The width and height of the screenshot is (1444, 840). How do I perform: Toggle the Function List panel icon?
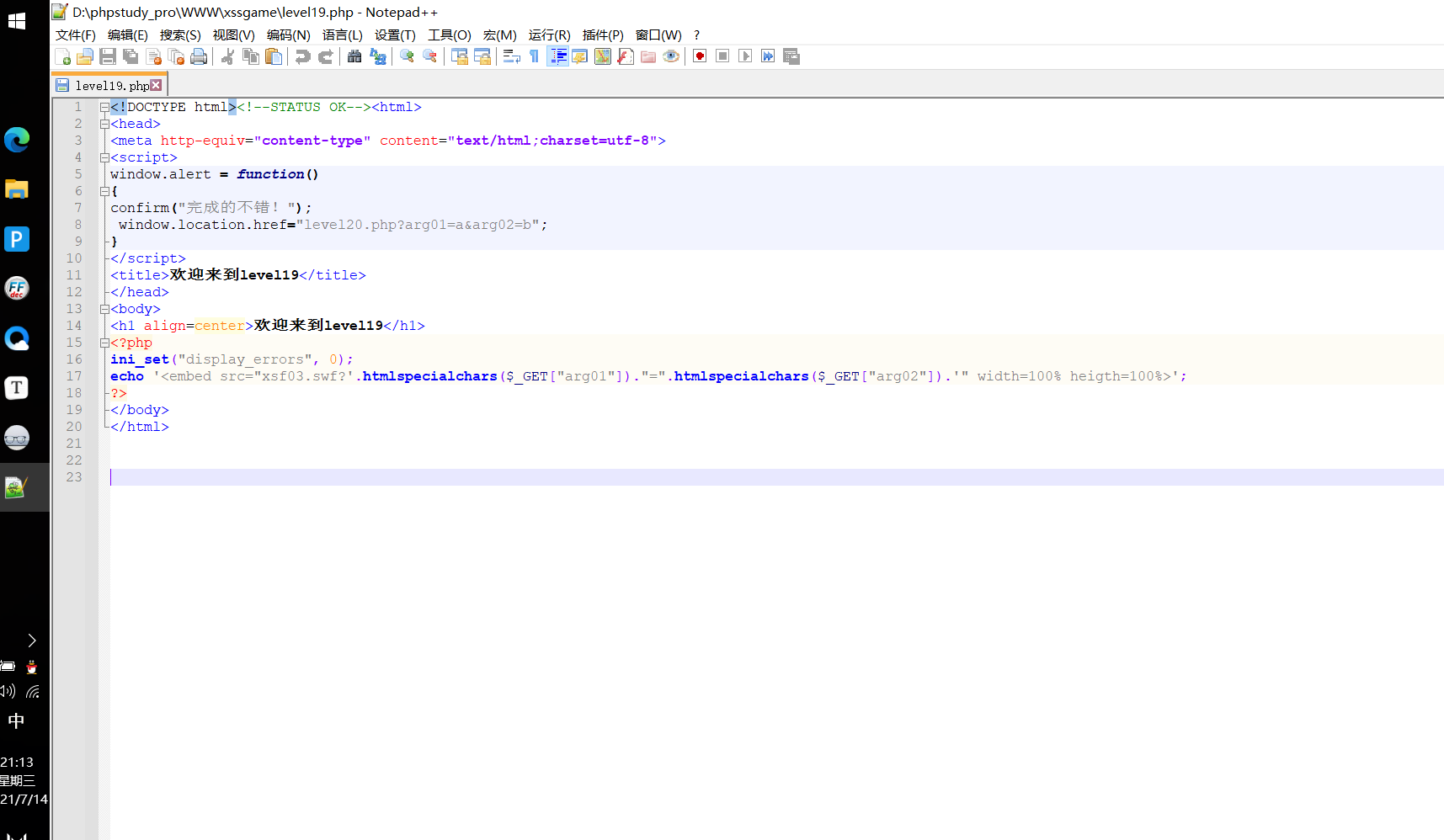click(x=626, y=56)
